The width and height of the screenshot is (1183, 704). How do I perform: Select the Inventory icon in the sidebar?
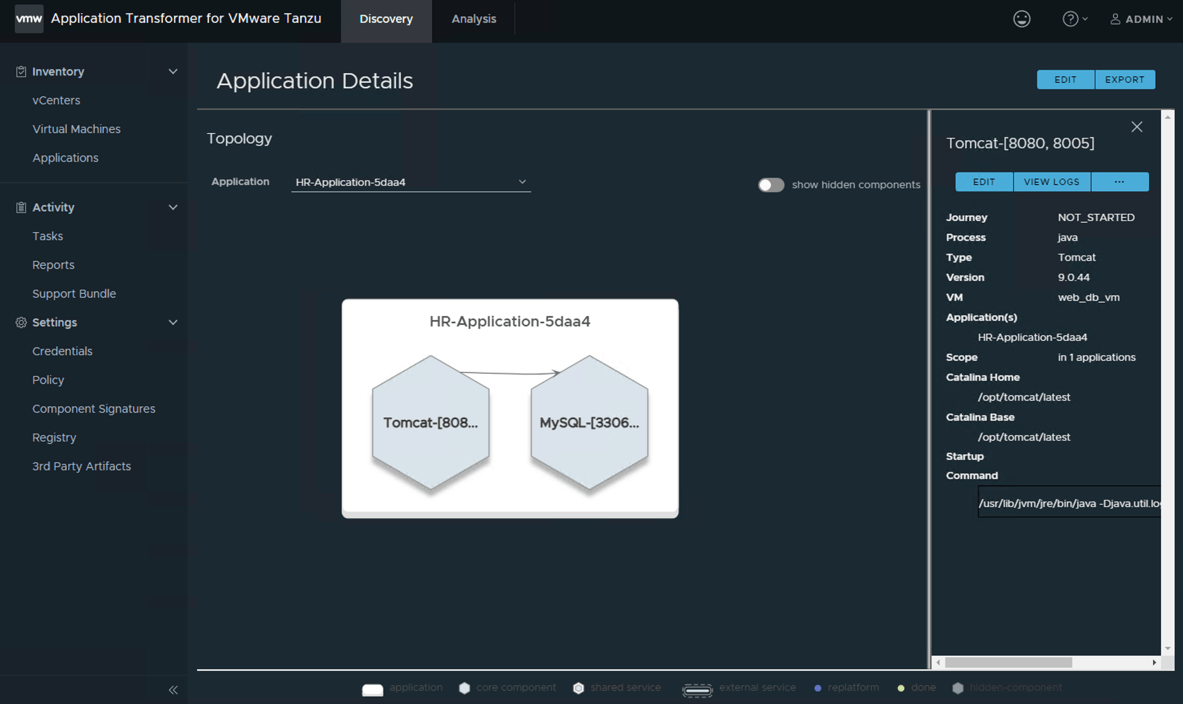click(x=20, y=71)
